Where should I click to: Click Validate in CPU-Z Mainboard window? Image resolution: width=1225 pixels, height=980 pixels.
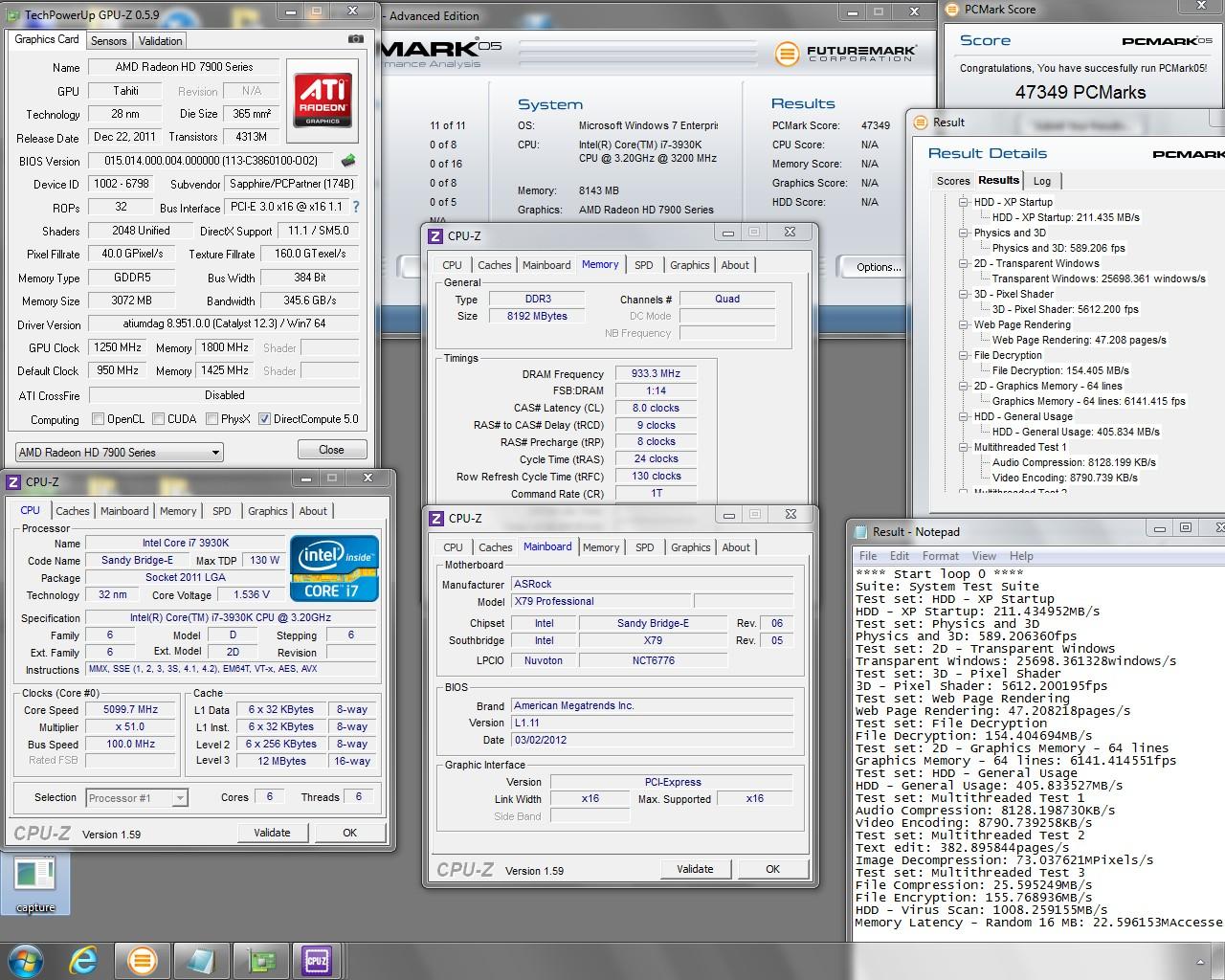[695, 869]
